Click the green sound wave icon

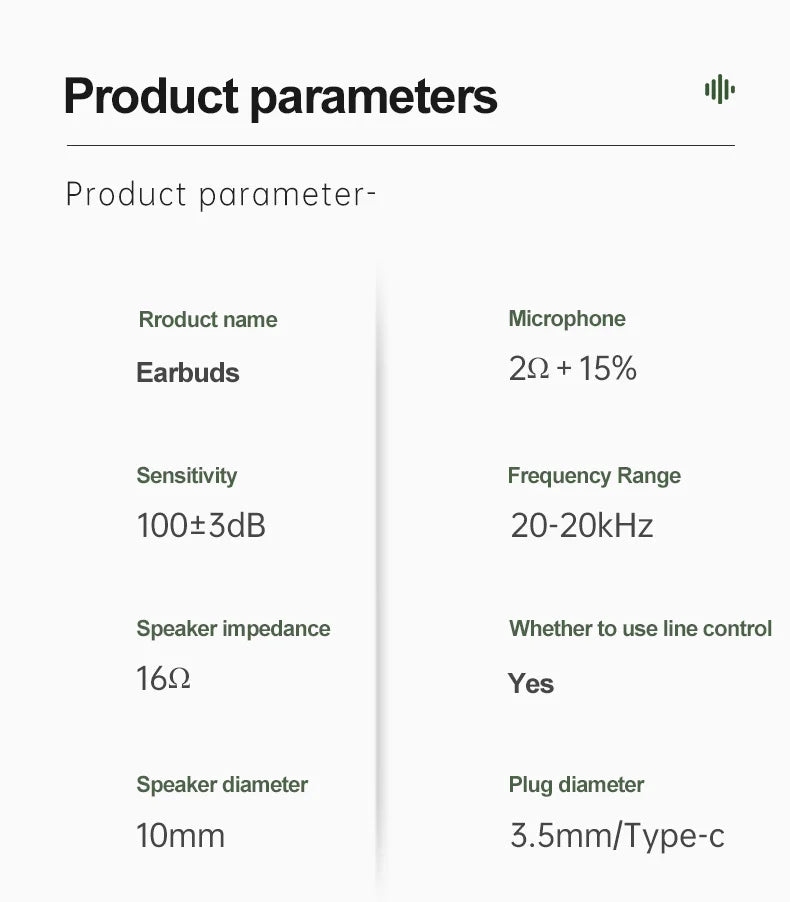tap(720, 89)
